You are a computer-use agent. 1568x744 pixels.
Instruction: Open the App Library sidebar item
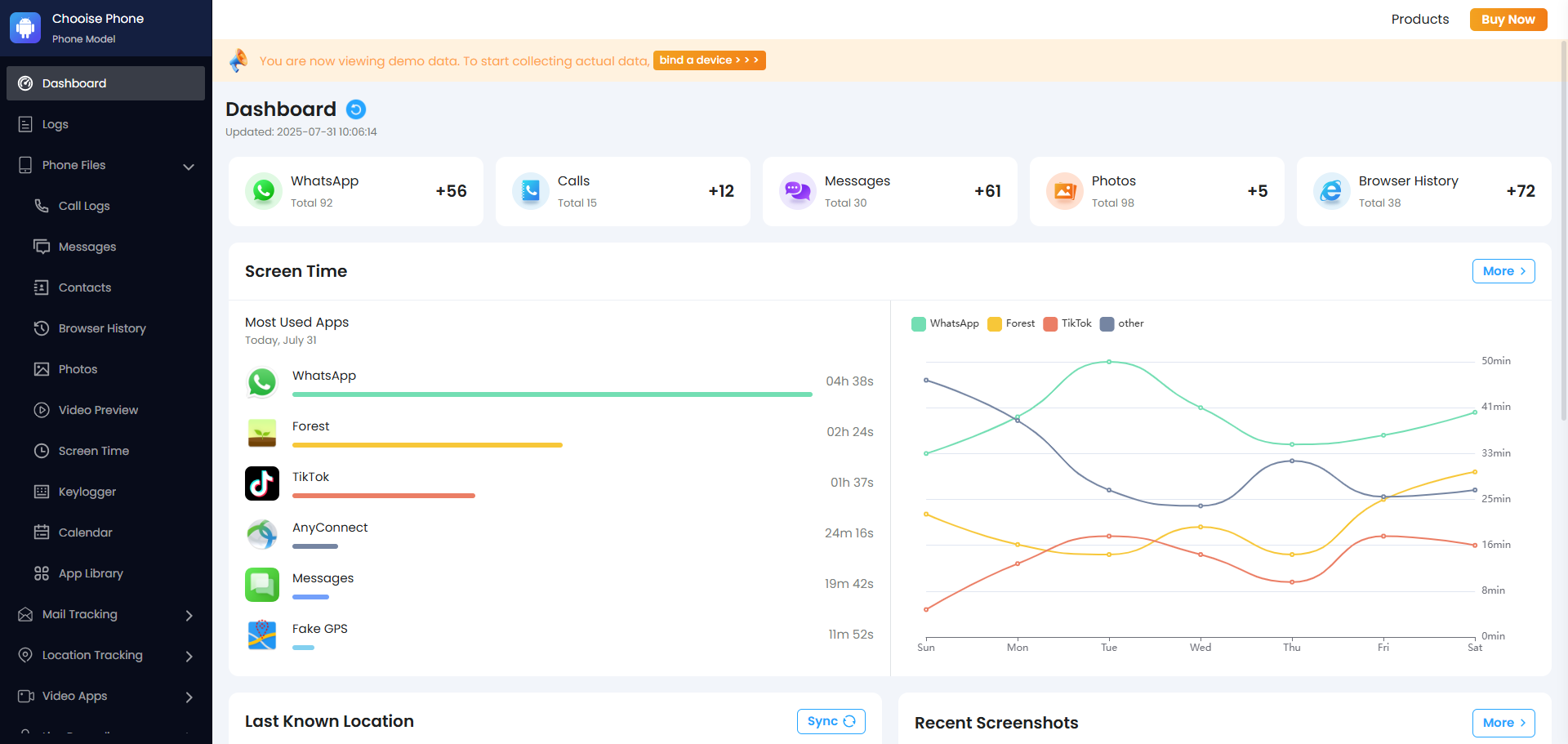[91, 573]
